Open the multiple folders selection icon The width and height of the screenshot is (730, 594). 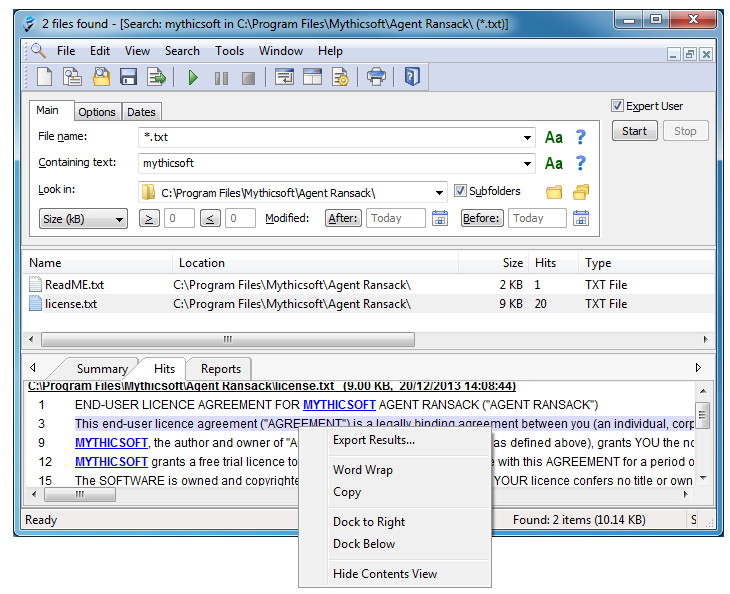tap(581, 192)
